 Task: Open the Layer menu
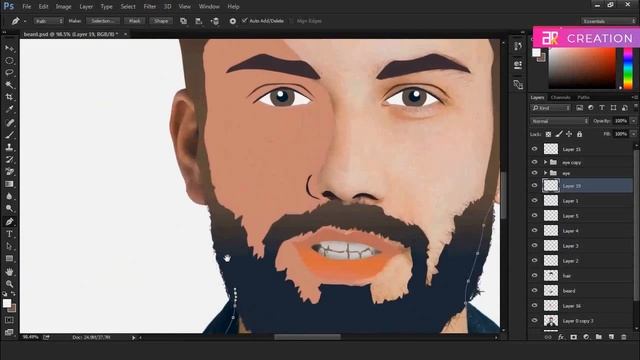(86, 7)
